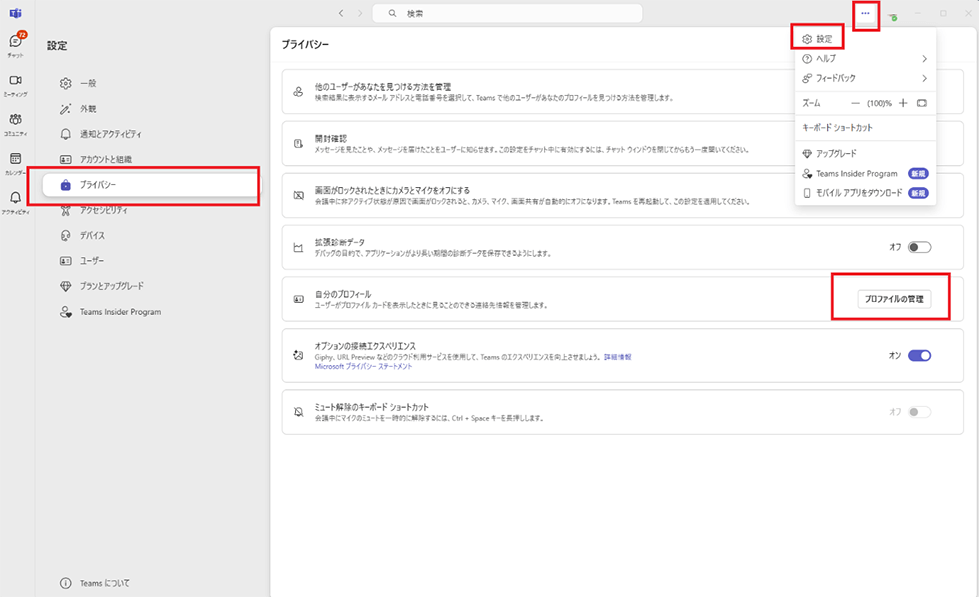Turn off オプションの接続エクスペリエンス toggle
Image resolution: width=979 pixels, height=597 pixels.
click(919, 355)
